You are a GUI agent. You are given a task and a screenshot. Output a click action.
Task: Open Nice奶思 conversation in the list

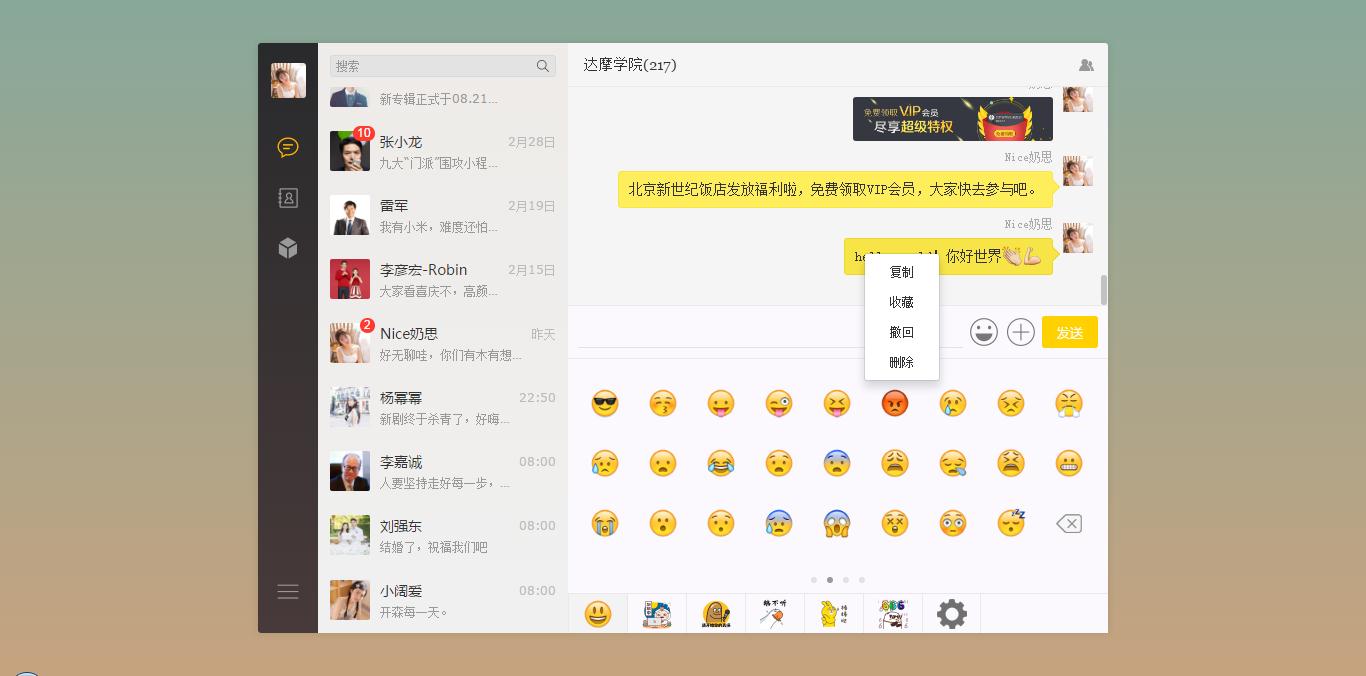(x=443, y=344)
